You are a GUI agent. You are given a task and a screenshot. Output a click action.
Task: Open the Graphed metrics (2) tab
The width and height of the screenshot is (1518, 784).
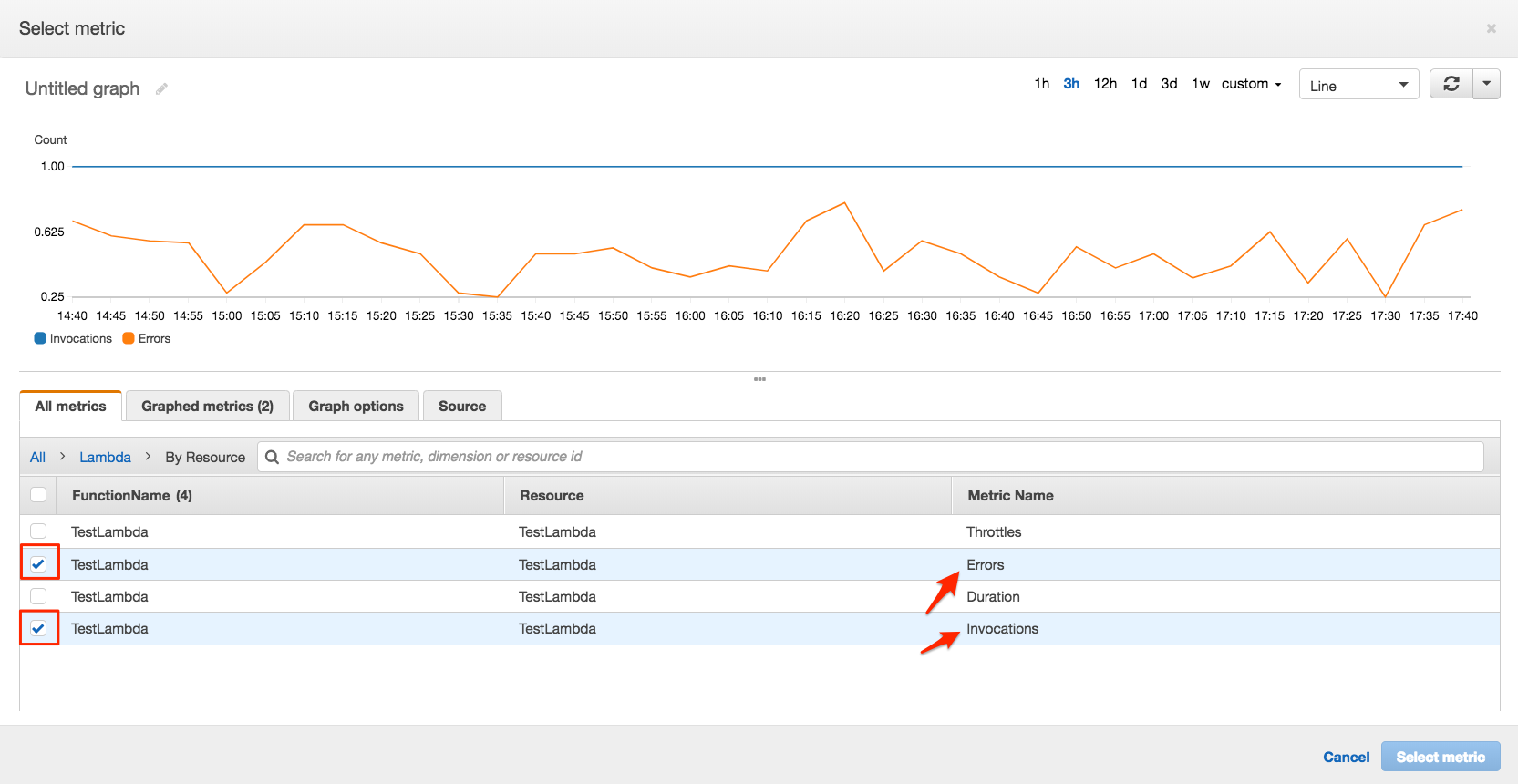coord(207,406)
